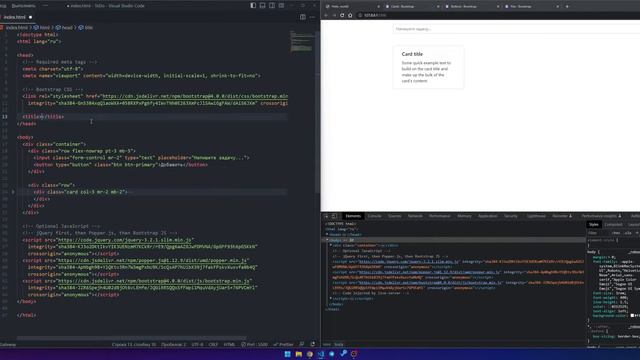Open the popper.min.js script URL in editor
The width and height of the screenshot is (640, 360).
(x=153, y=260)
